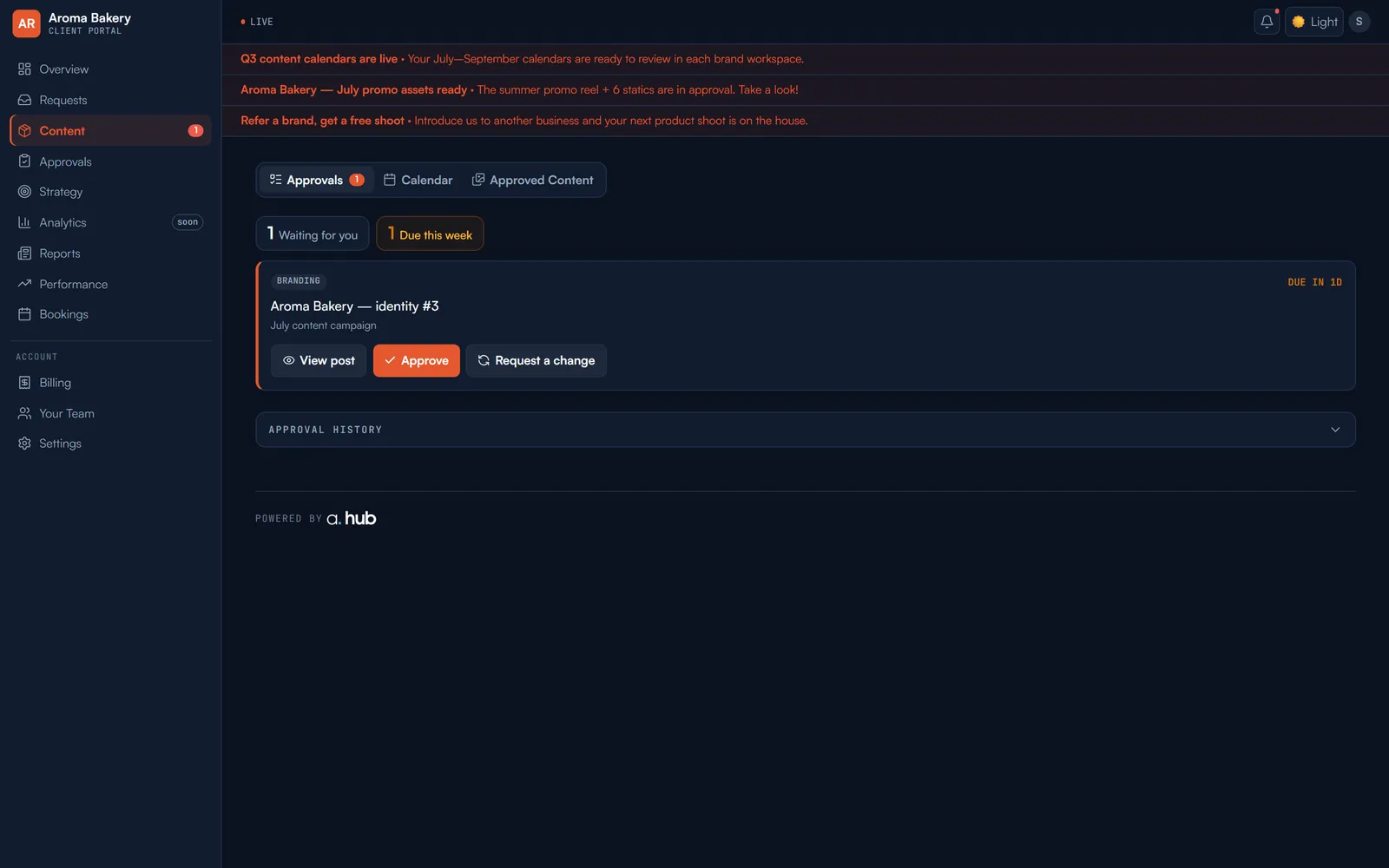
Task: Open the notifications bell
Action: pyautogui.click(x=1267, y=22)
